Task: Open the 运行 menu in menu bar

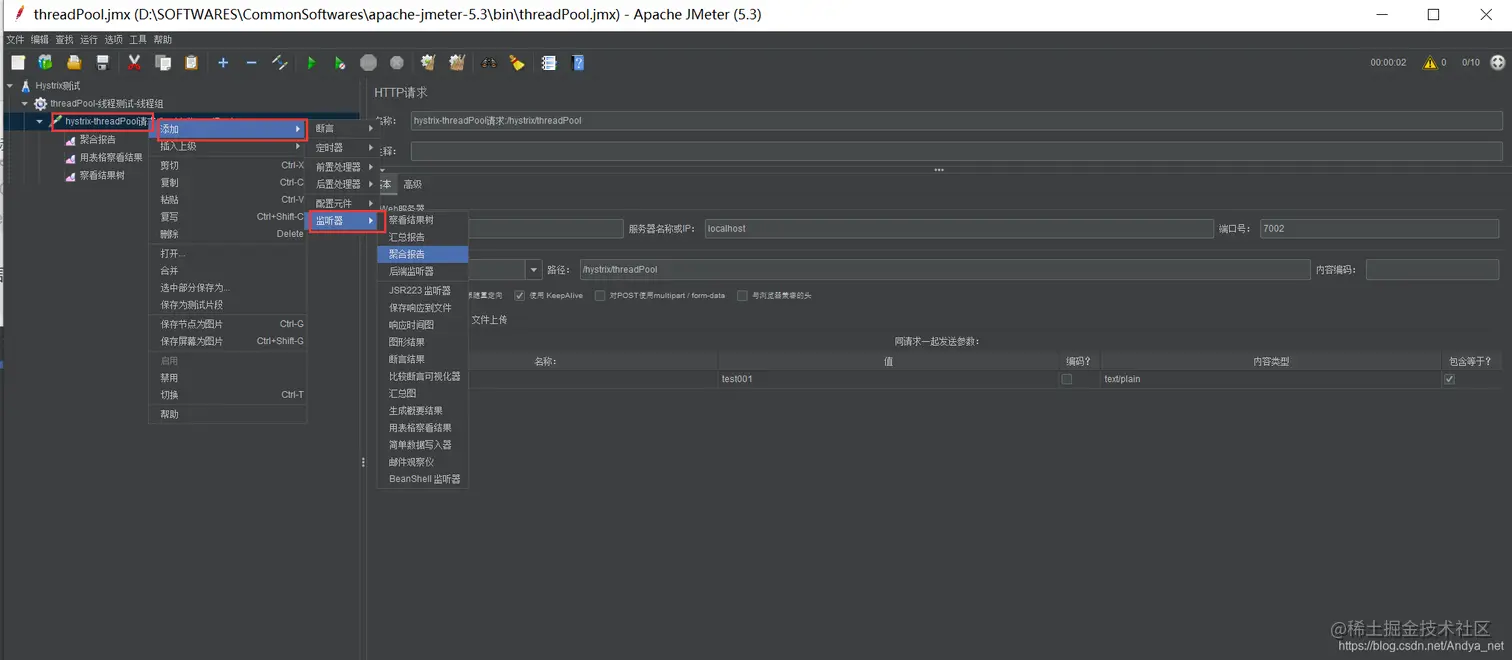Action: pos(89,40)
